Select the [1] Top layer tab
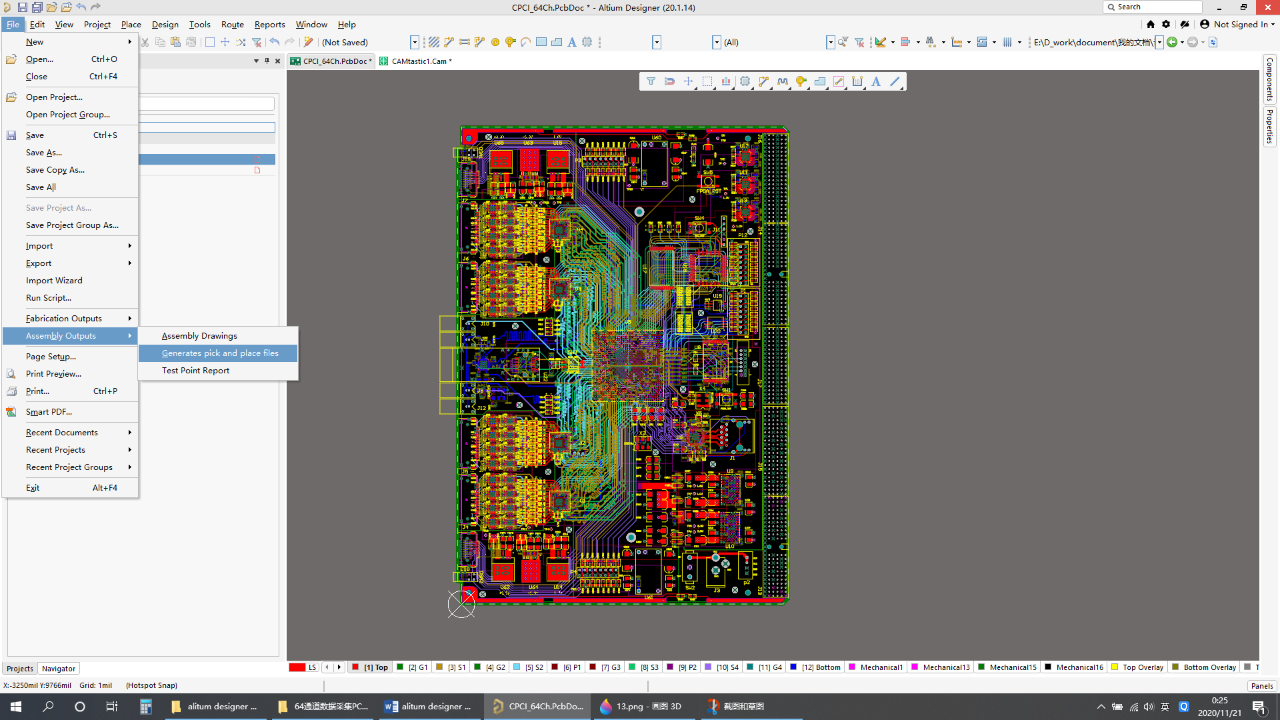Viewport: 1280px width, 720px height. pyautogui.click(x=370, y=667)
